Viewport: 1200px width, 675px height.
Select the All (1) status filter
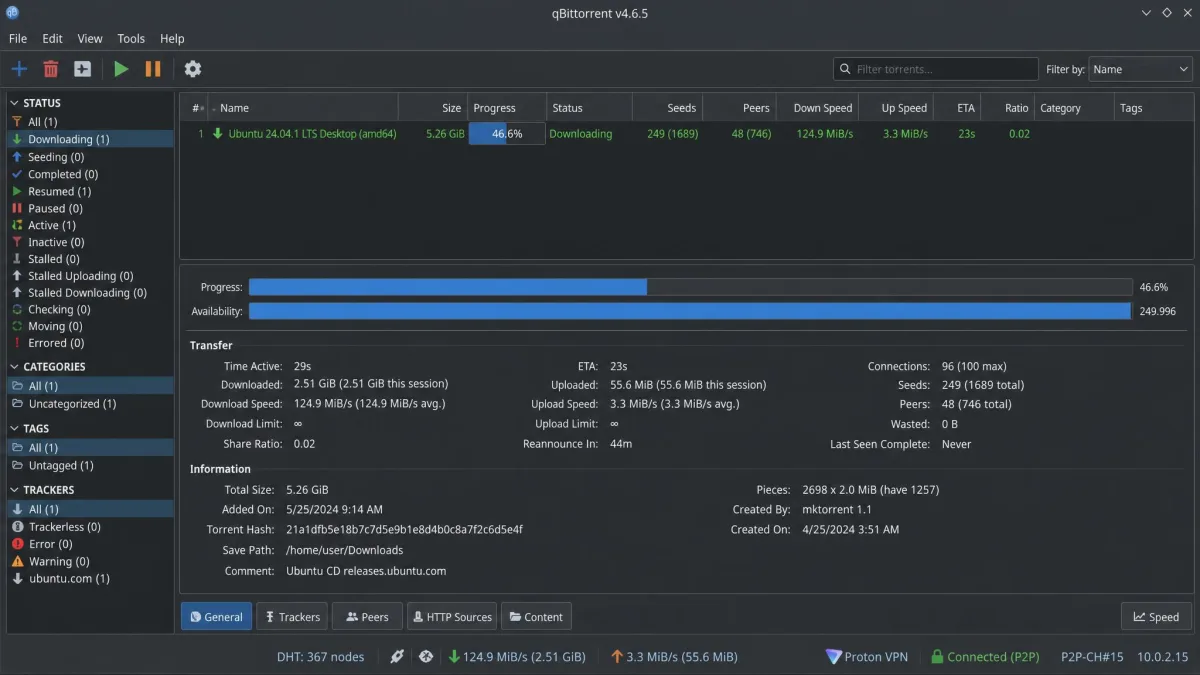pyautogui.click(x=90, y=122)
